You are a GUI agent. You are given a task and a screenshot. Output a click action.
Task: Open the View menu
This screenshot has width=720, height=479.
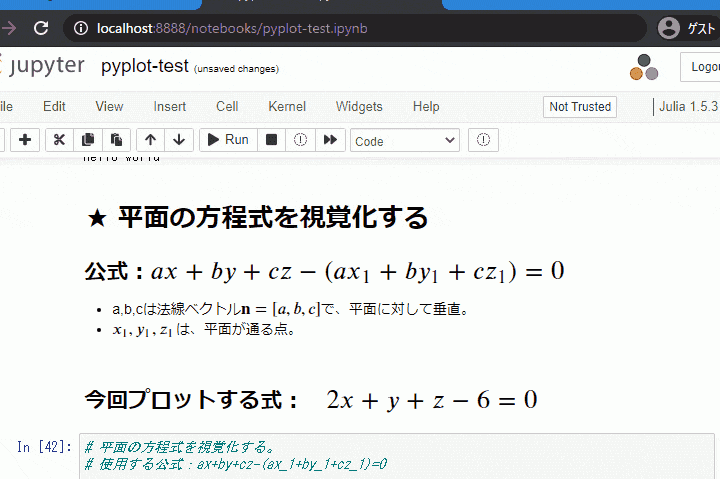tap(109, 107)
